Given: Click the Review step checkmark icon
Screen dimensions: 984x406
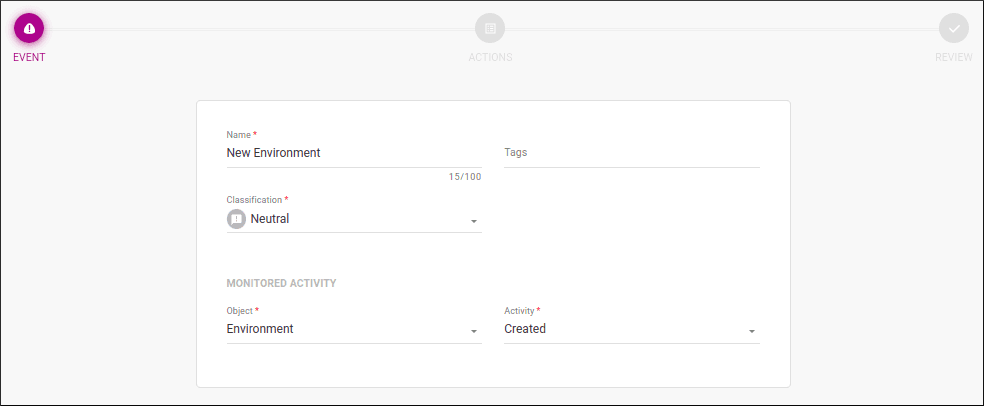Looking at the screenshot, I should coord(953,28).
